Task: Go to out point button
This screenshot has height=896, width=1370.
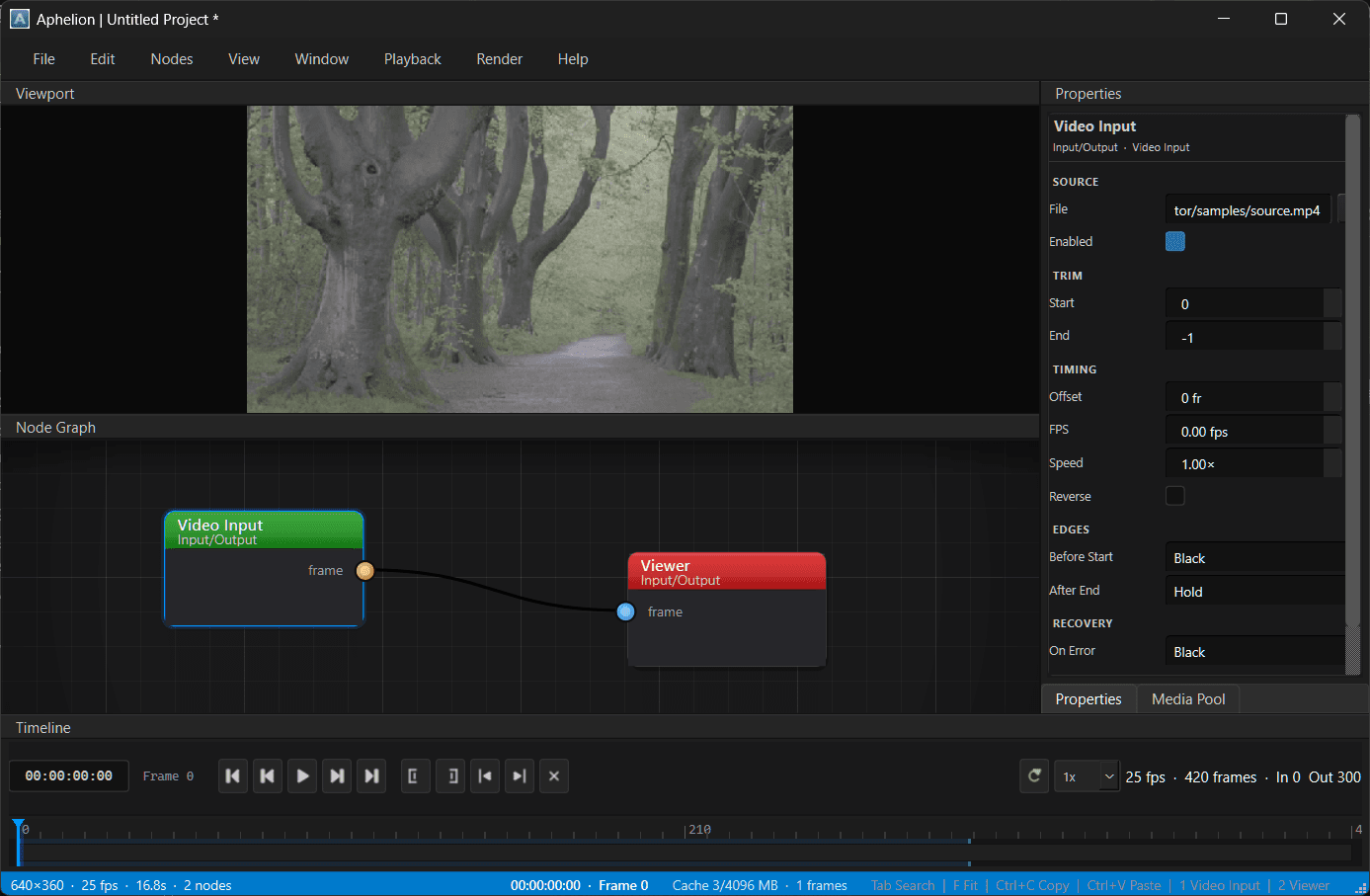Action: tap(520, 776)
